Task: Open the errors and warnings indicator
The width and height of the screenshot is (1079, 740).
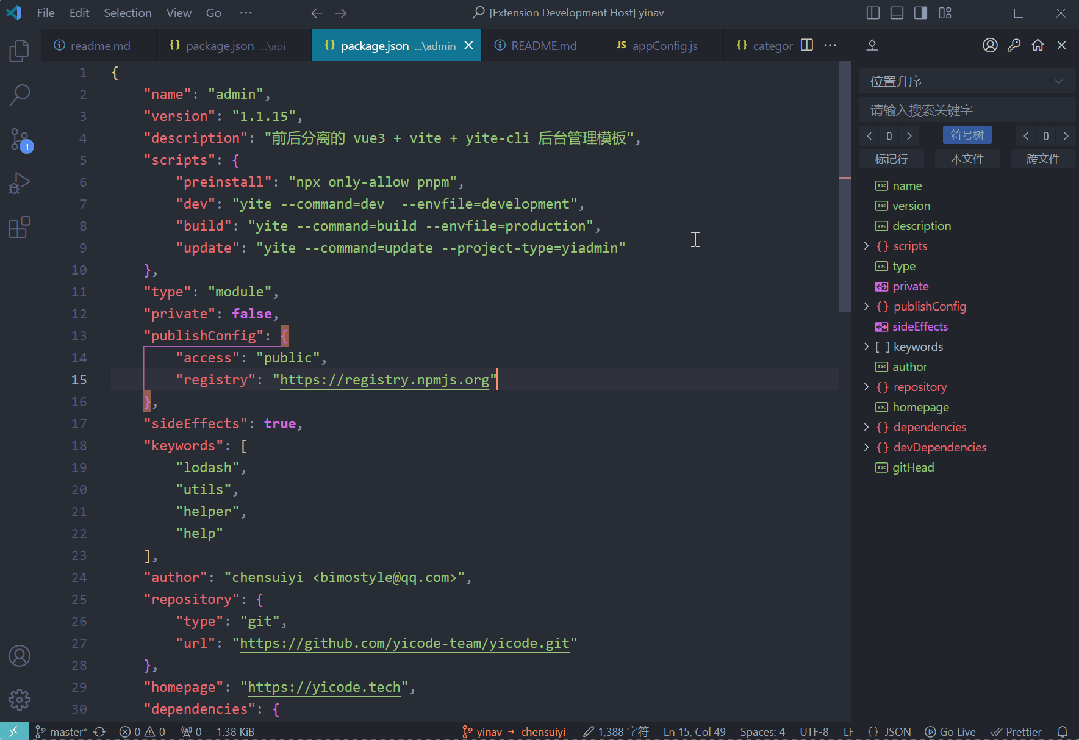Action: click(x=142, y=732)
